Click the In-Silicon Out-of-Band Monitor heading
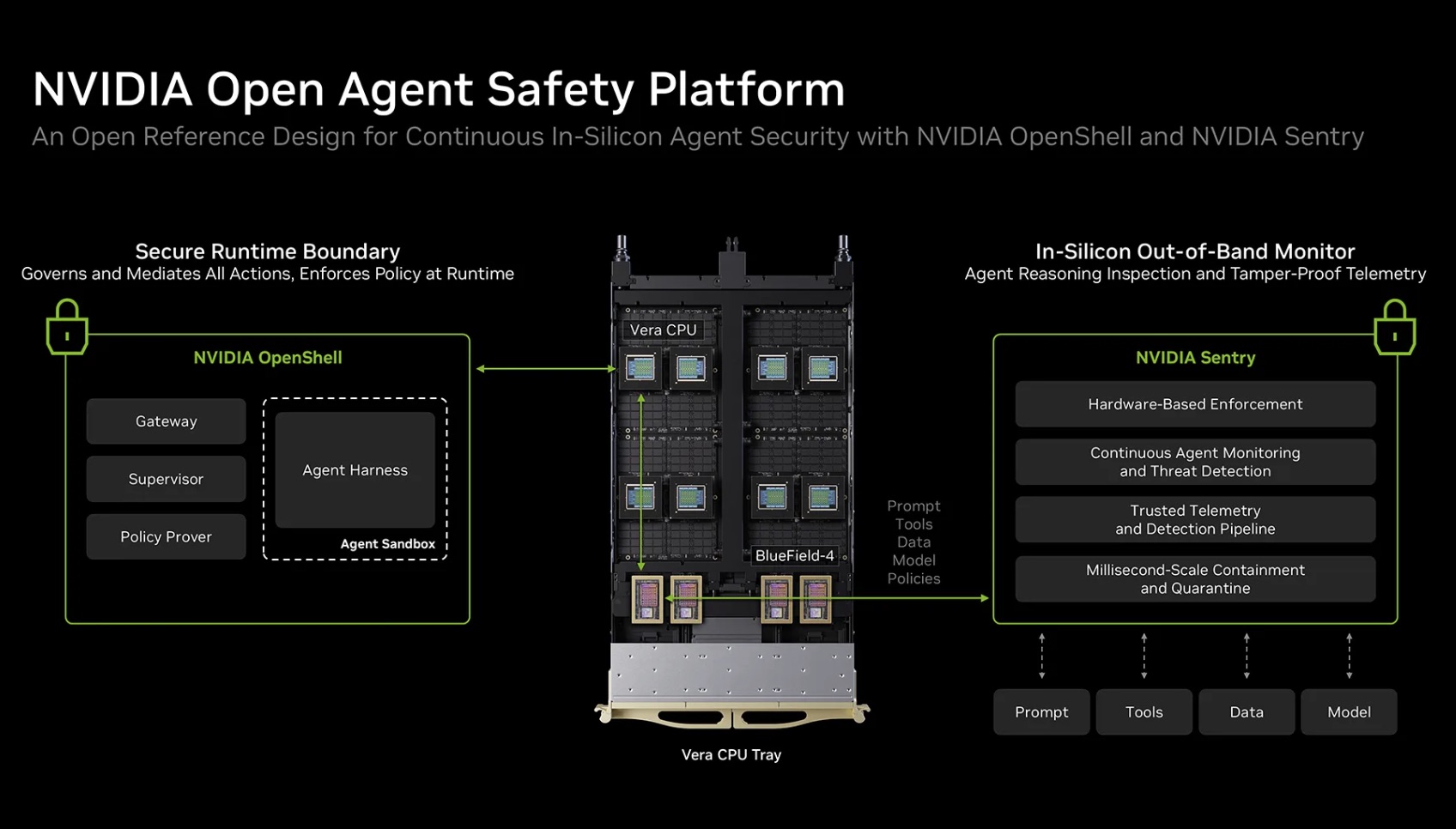The image size is (1456, 829). [x=1195, y=251]
